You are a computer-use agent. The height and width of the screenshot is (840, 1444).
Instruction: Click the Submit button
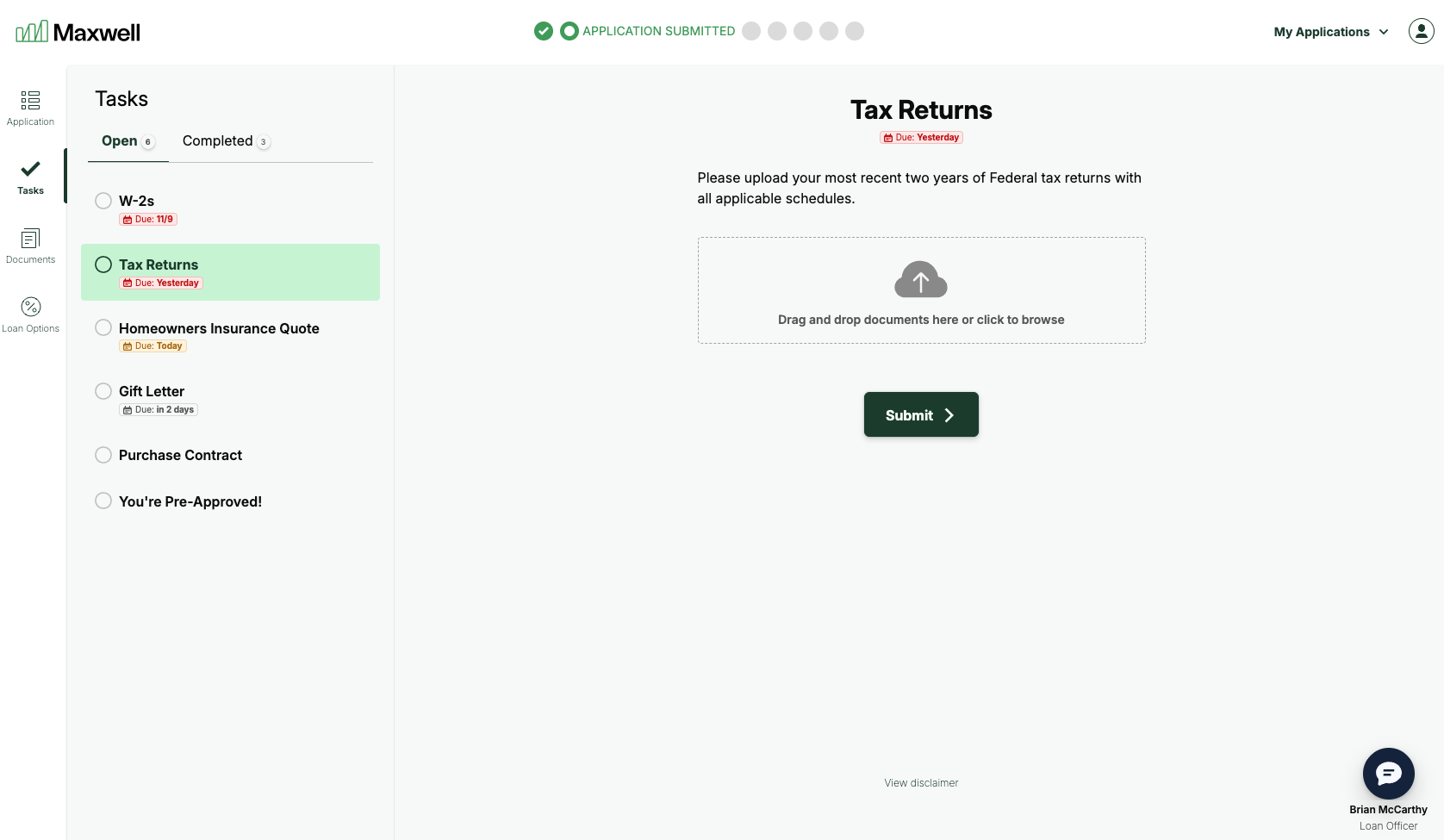(x=921, y=414)
